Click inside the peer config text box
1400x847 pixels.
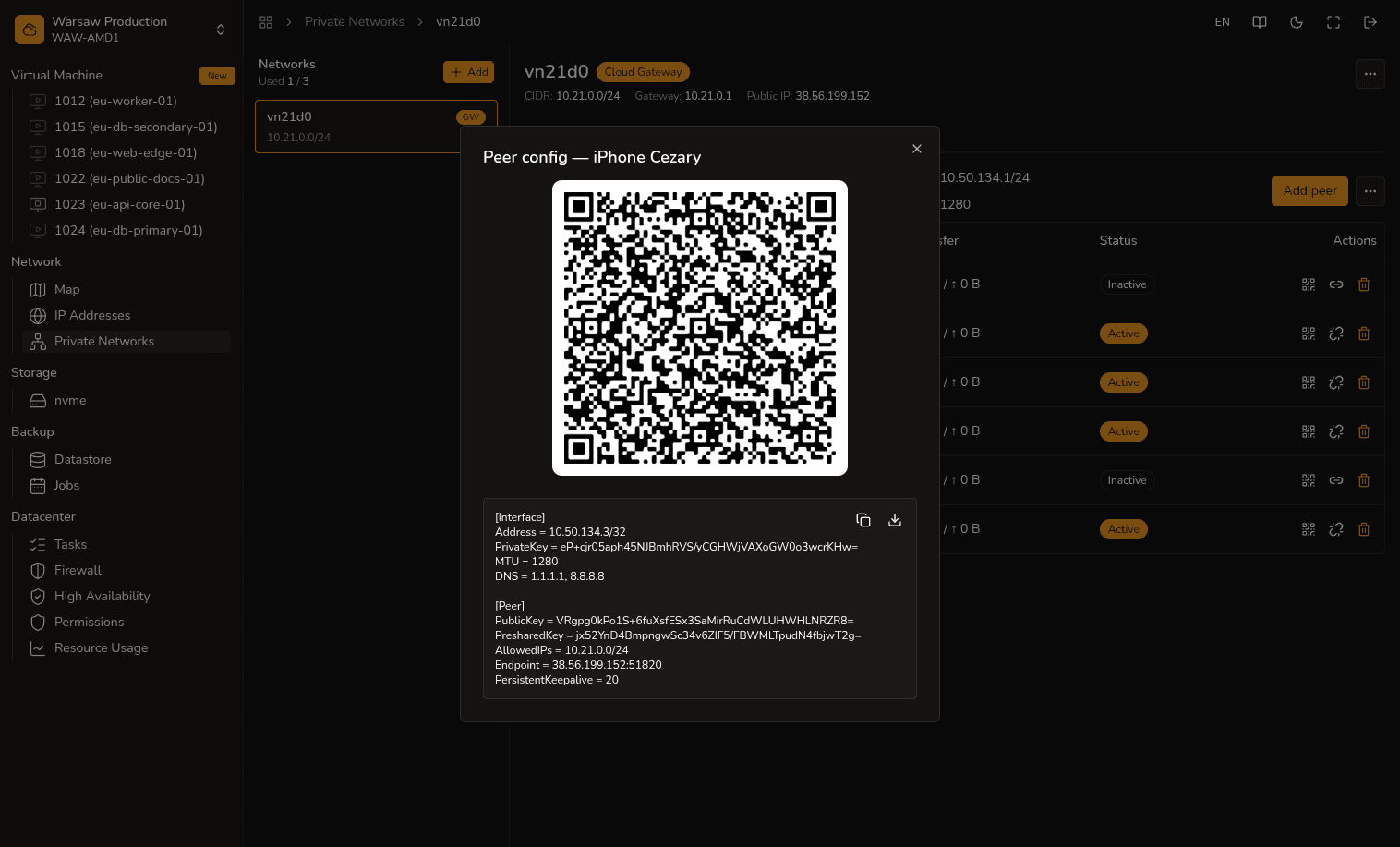700,599
